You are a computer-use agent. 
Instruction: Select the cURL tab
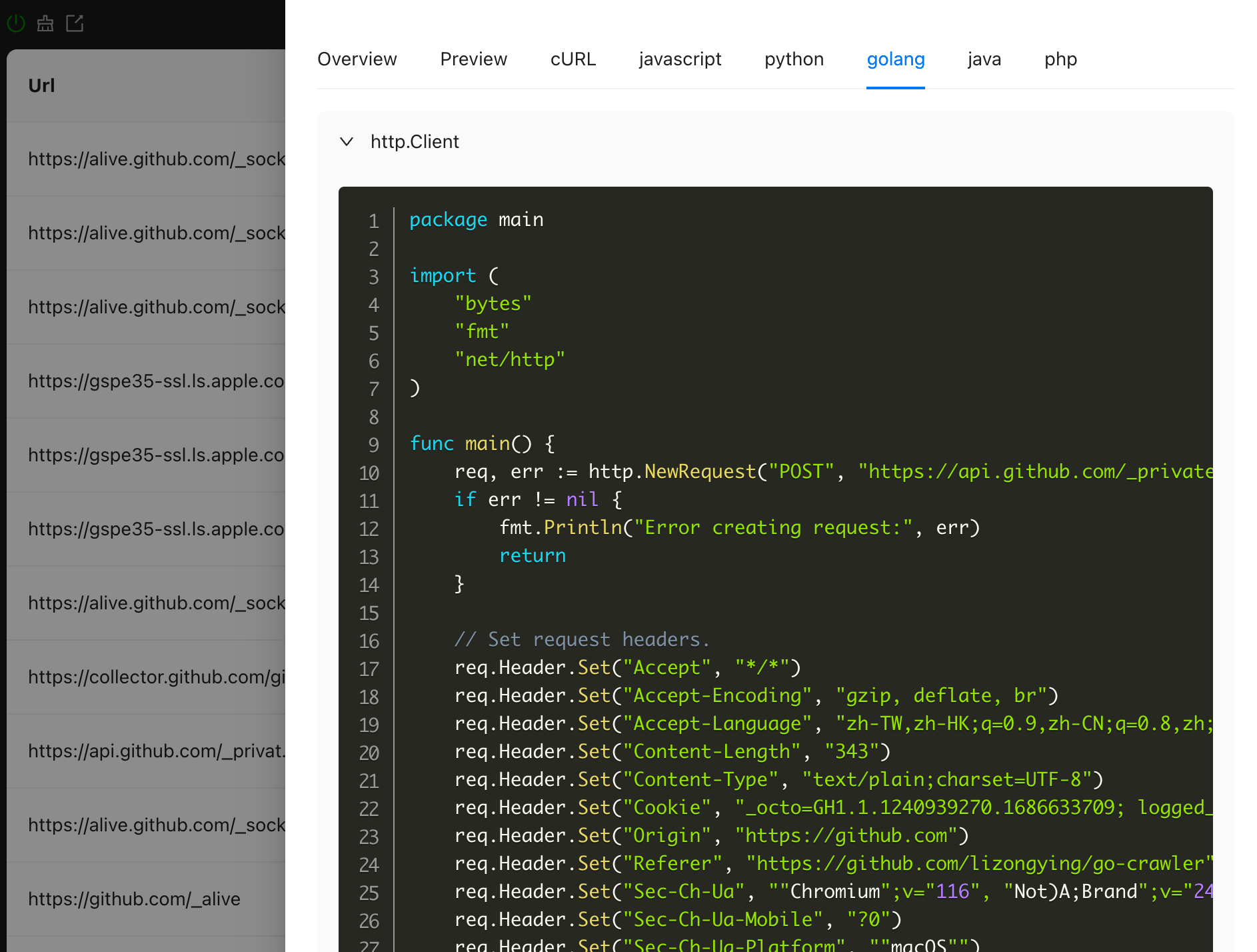(x=573, y=59)
